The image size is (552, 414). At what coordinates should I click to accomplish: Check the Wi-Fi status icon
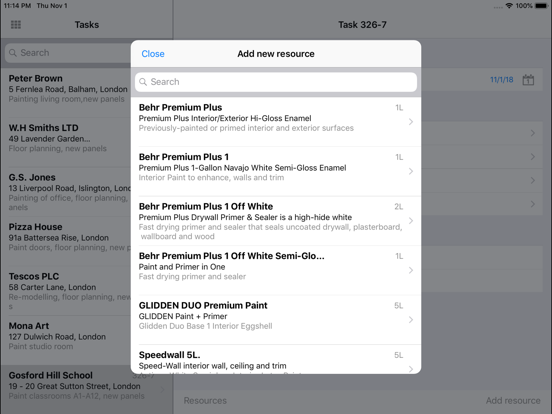[509, 6]
